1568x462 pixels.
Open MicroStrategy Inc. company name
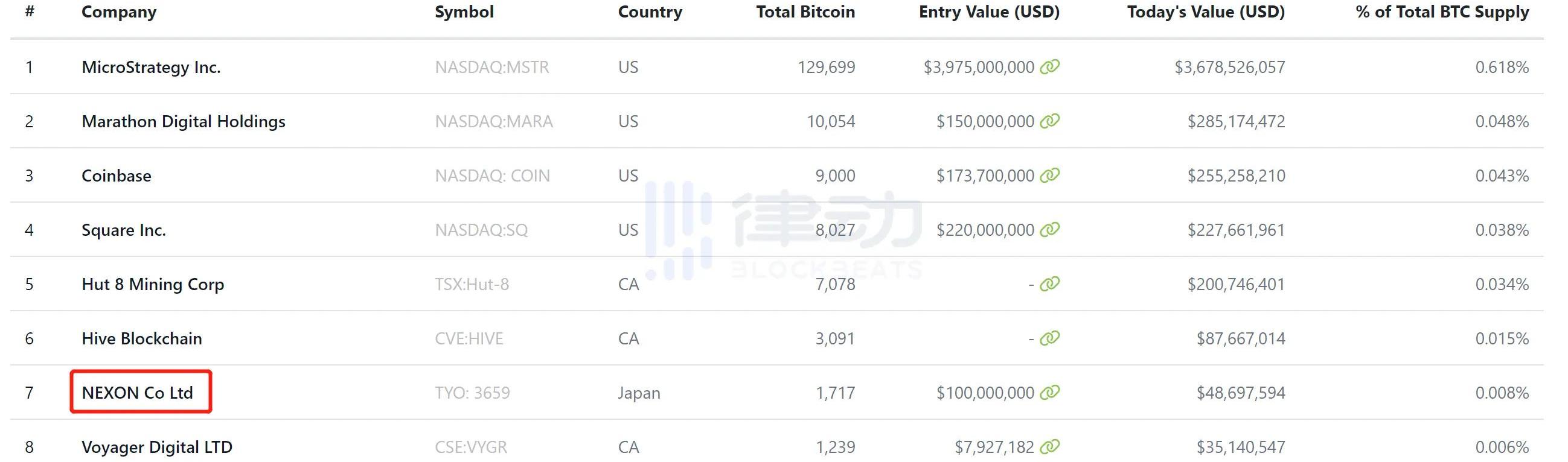[151, 67]
